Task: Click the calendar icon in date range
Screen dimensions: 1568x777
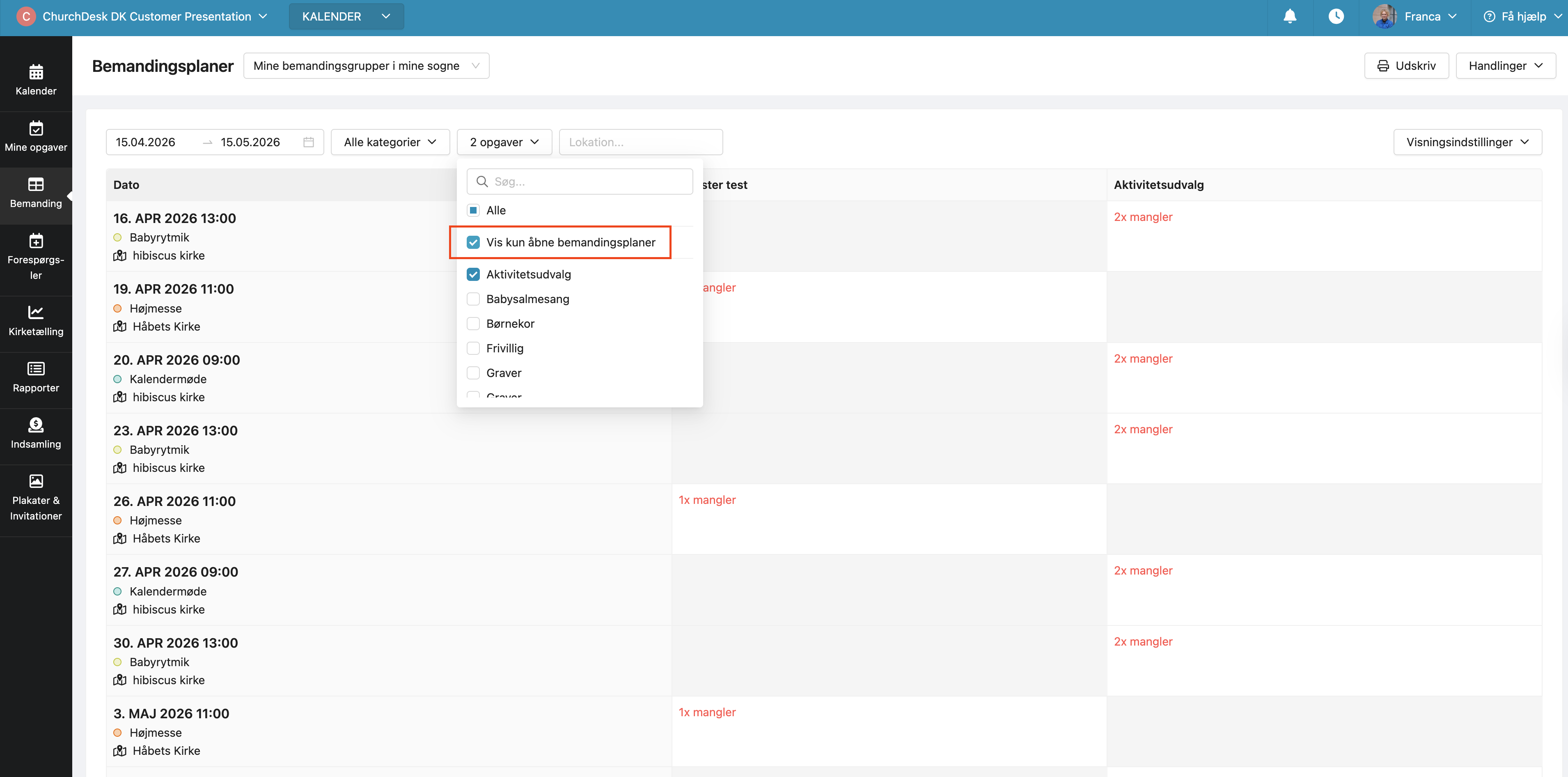Action: pos(309,142)
